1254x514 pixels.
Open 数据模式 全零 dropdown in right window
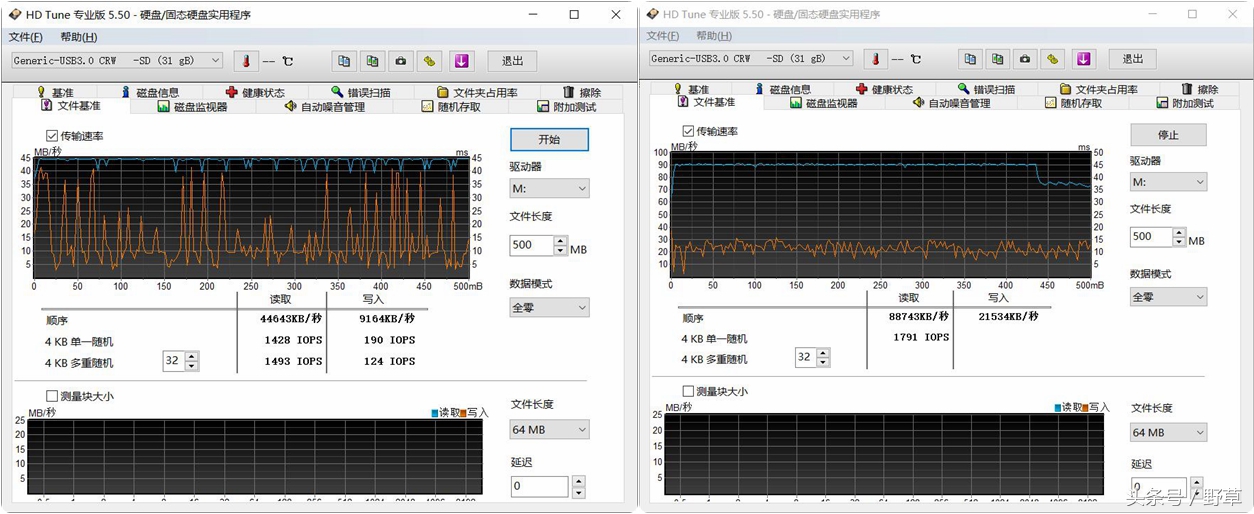coord(1168,297)
